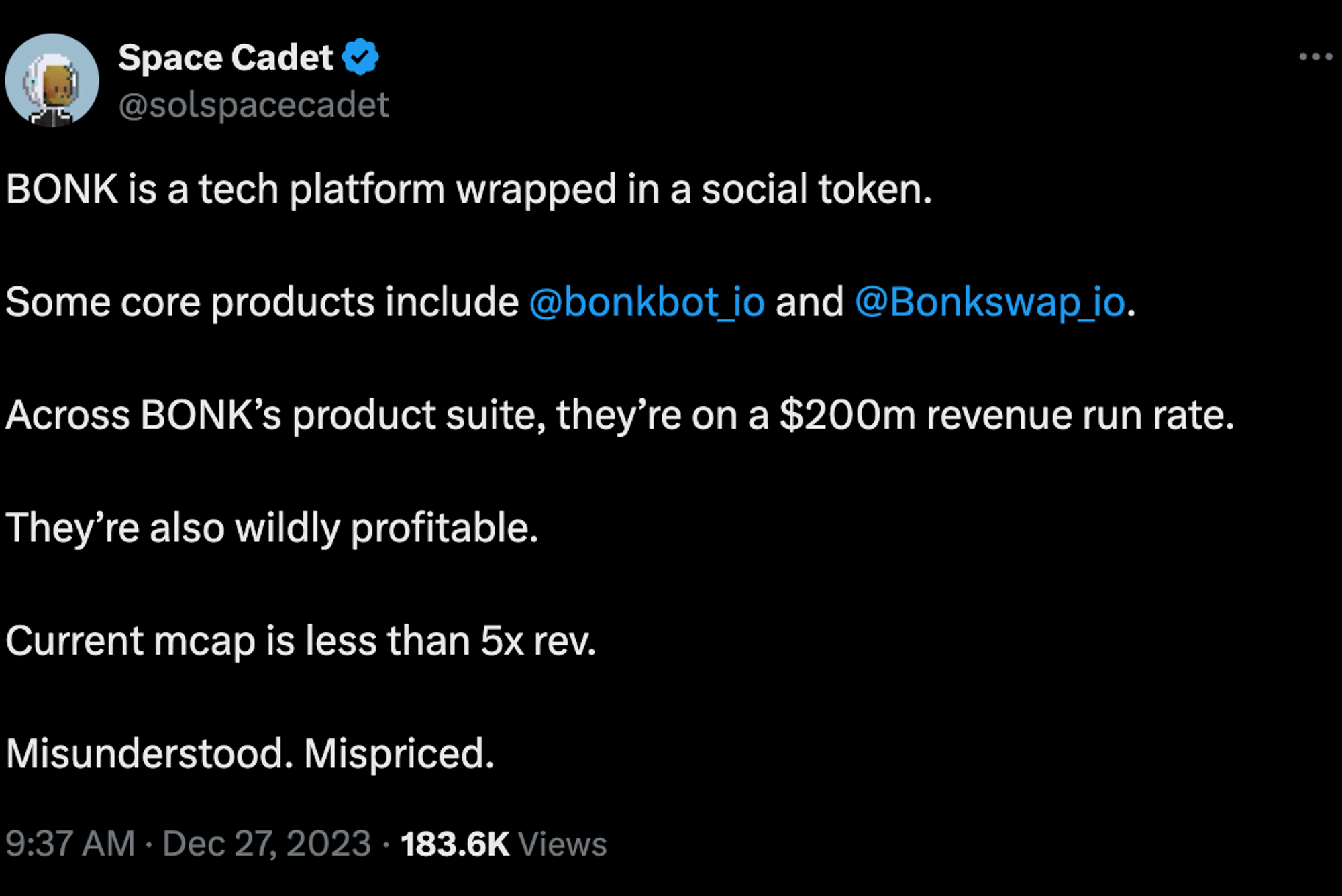Click the word "Mispriced."

click(399, 753)
